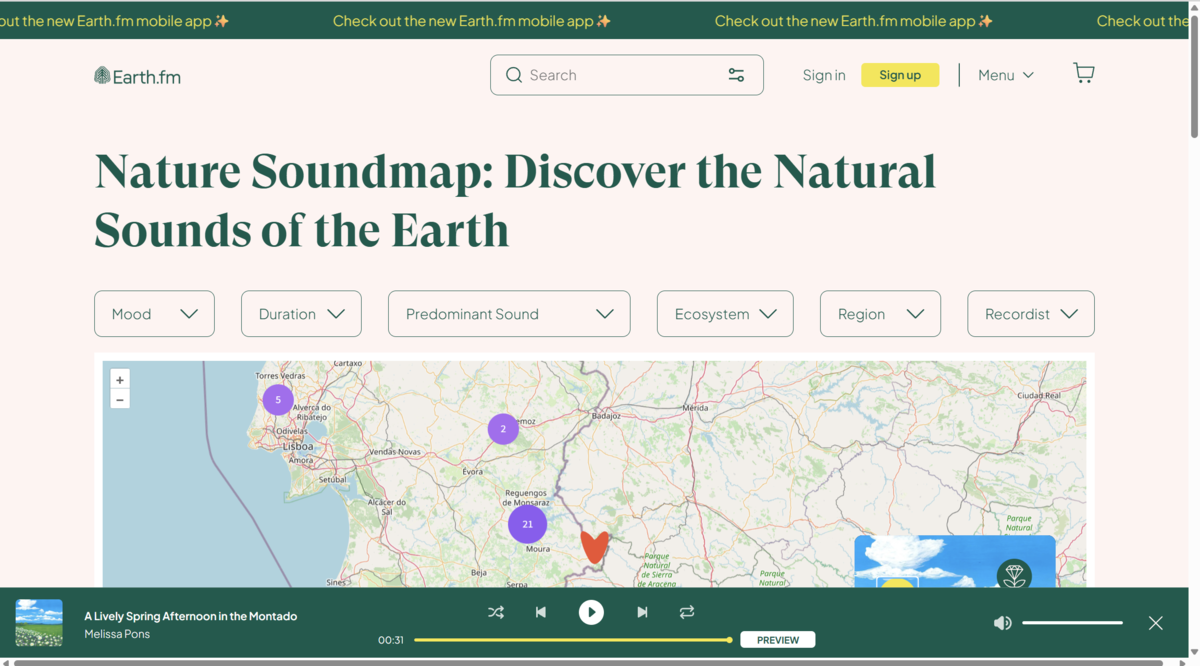Image resolution: width=1200 pixels, height=666 pixels.
Task: Skip to previous track
Action: click(541, 612)
